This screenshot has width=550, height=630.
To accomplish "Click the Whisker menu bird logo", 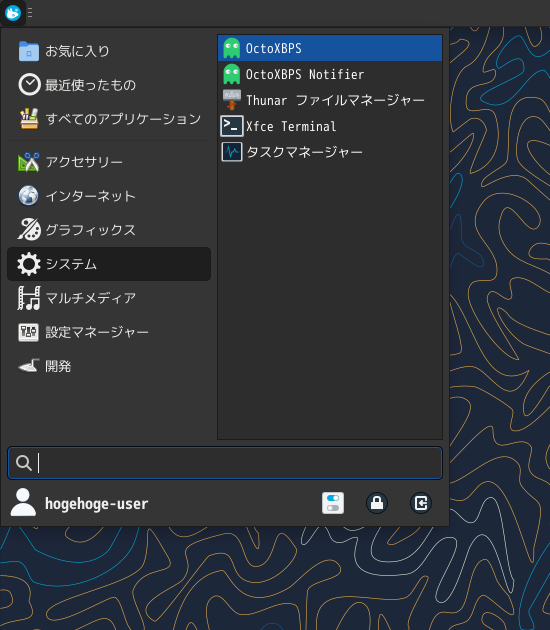I will (x=13, y=13).
